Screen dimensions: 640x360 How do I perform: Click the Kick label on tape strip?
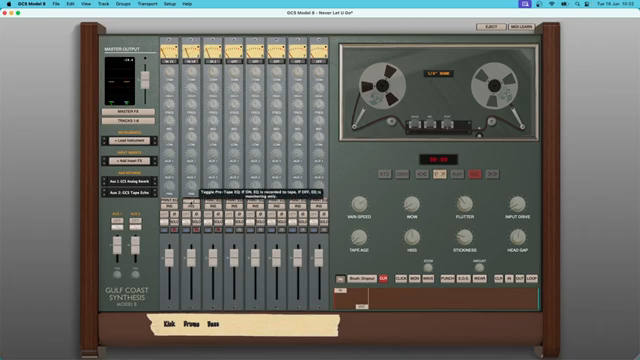click(169, 324)
